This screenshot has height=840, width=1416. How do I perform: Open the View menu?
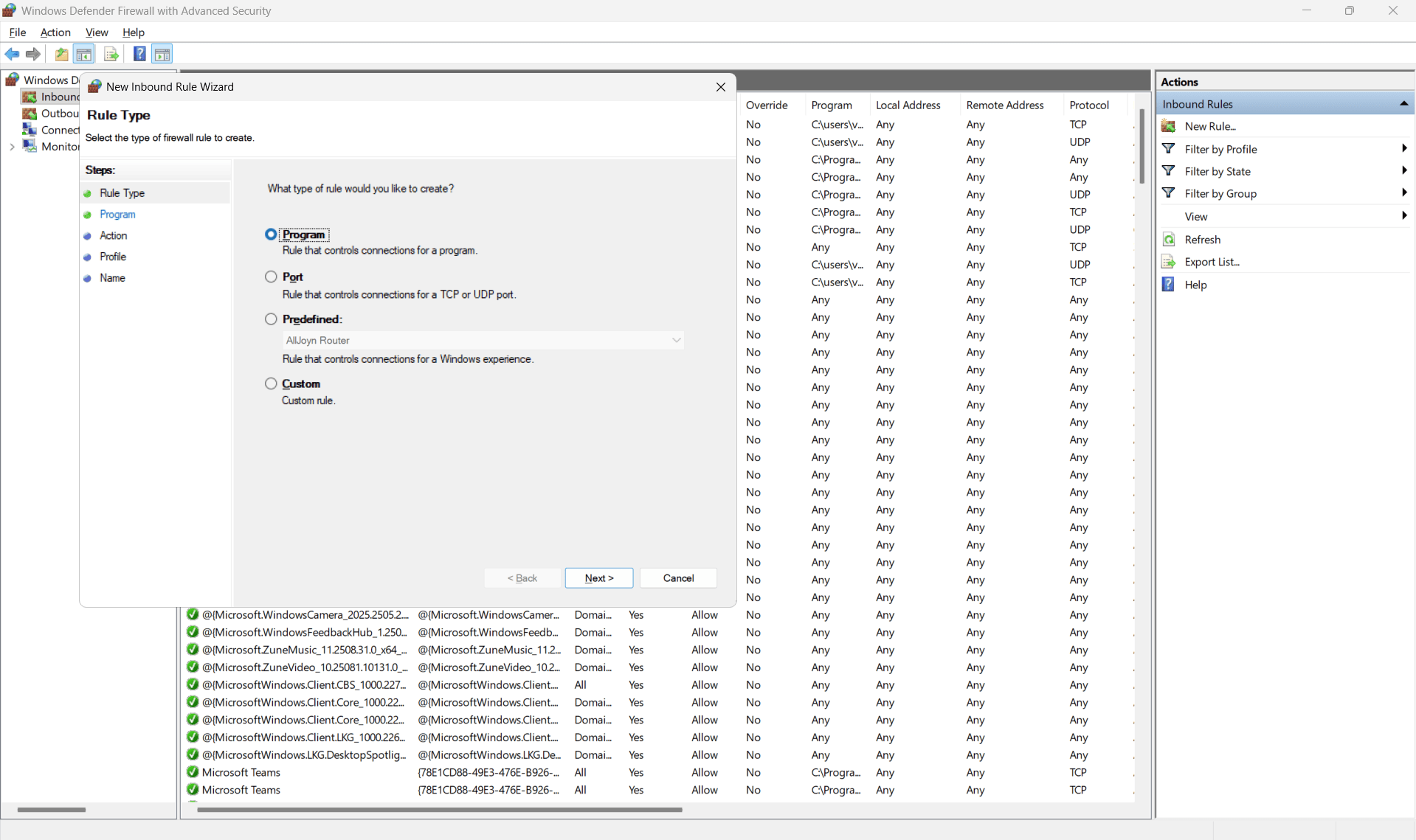97,32
